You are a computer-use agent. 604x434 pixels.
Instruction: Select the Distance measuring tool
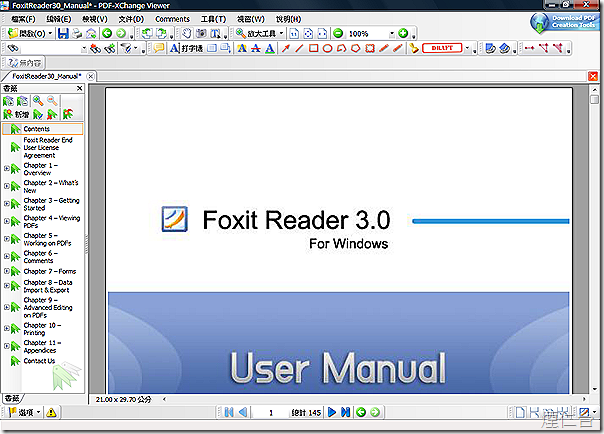pyautogui.click(x=529, y=48)
